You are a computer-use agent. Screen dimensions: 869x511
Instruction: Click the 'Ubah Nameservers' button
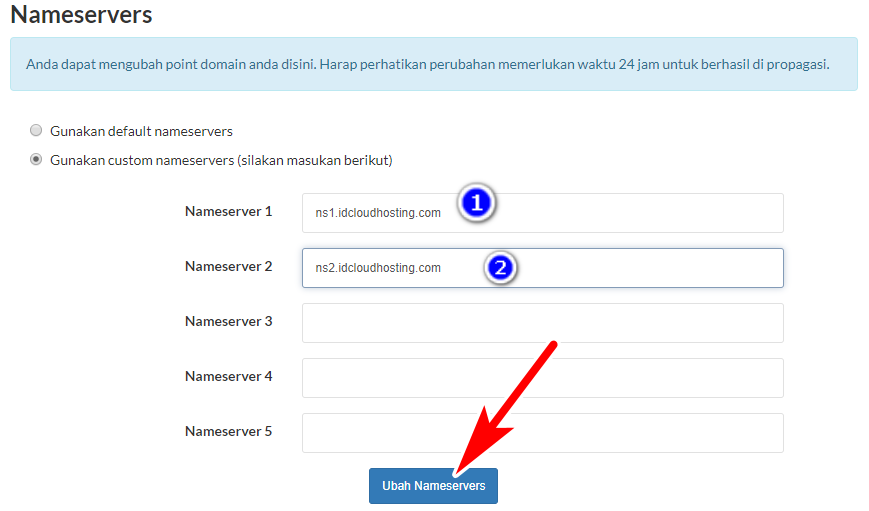(x=433, y=486)
